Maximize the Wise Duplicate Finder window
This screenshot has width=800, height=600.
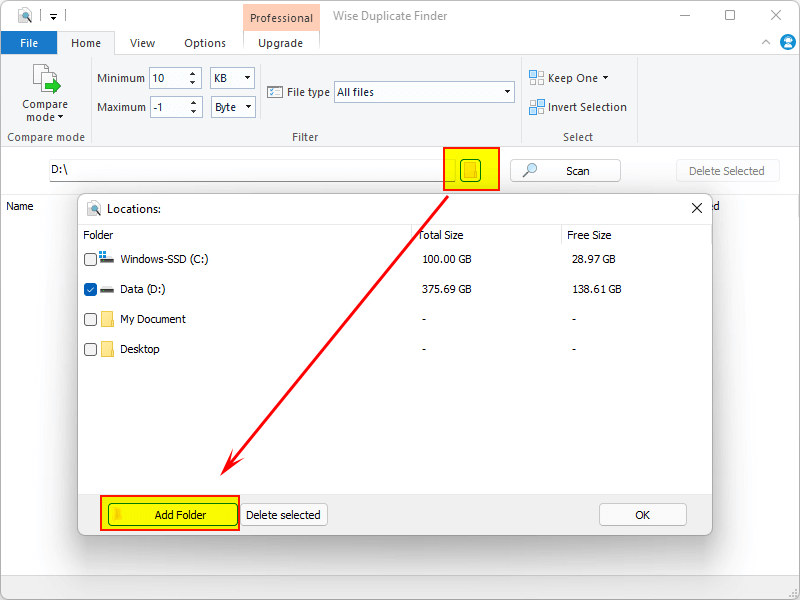[x=730, y=15]
